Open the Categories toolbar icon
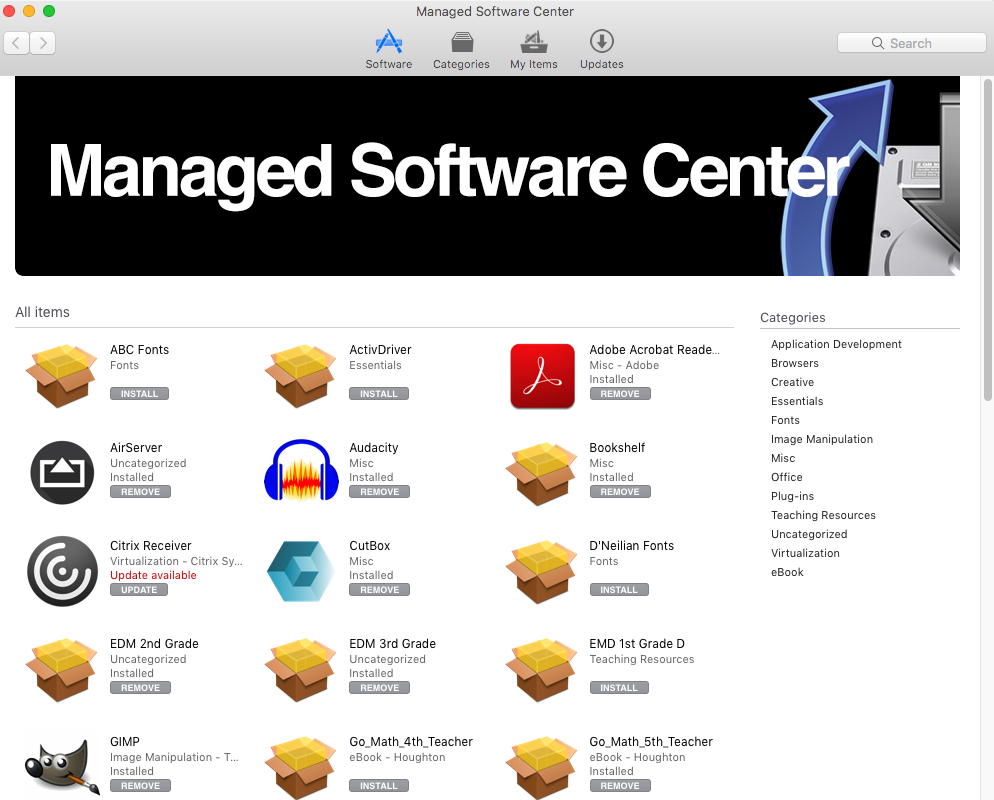994x800 pixels. tap(461, 48)
